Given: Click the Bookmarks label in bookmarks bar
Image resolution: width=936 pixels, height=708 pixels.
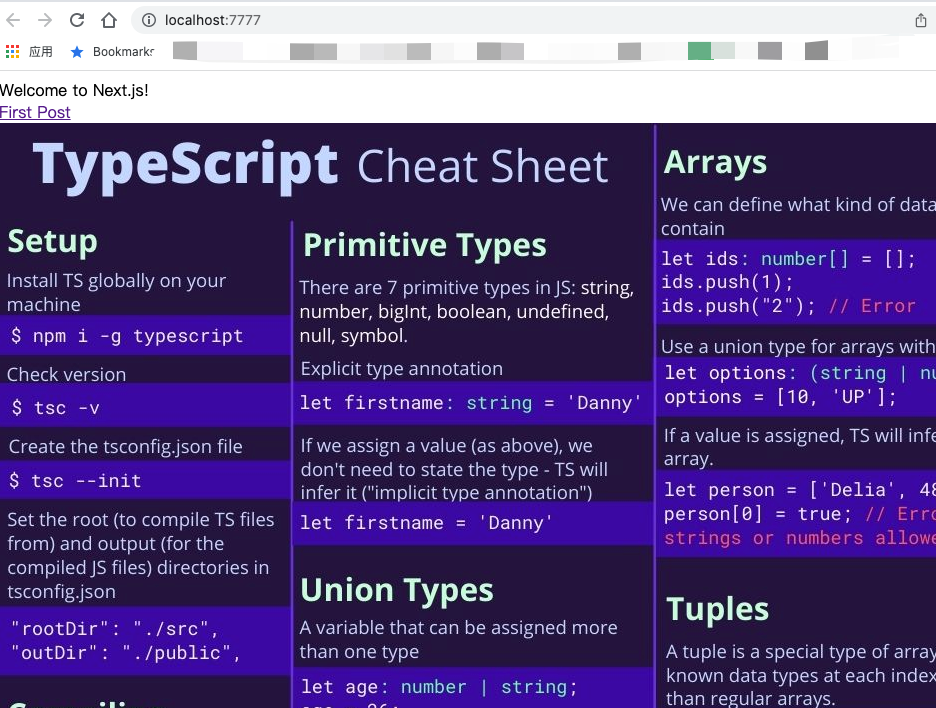Looking at the screenshot, I should 123,52.
